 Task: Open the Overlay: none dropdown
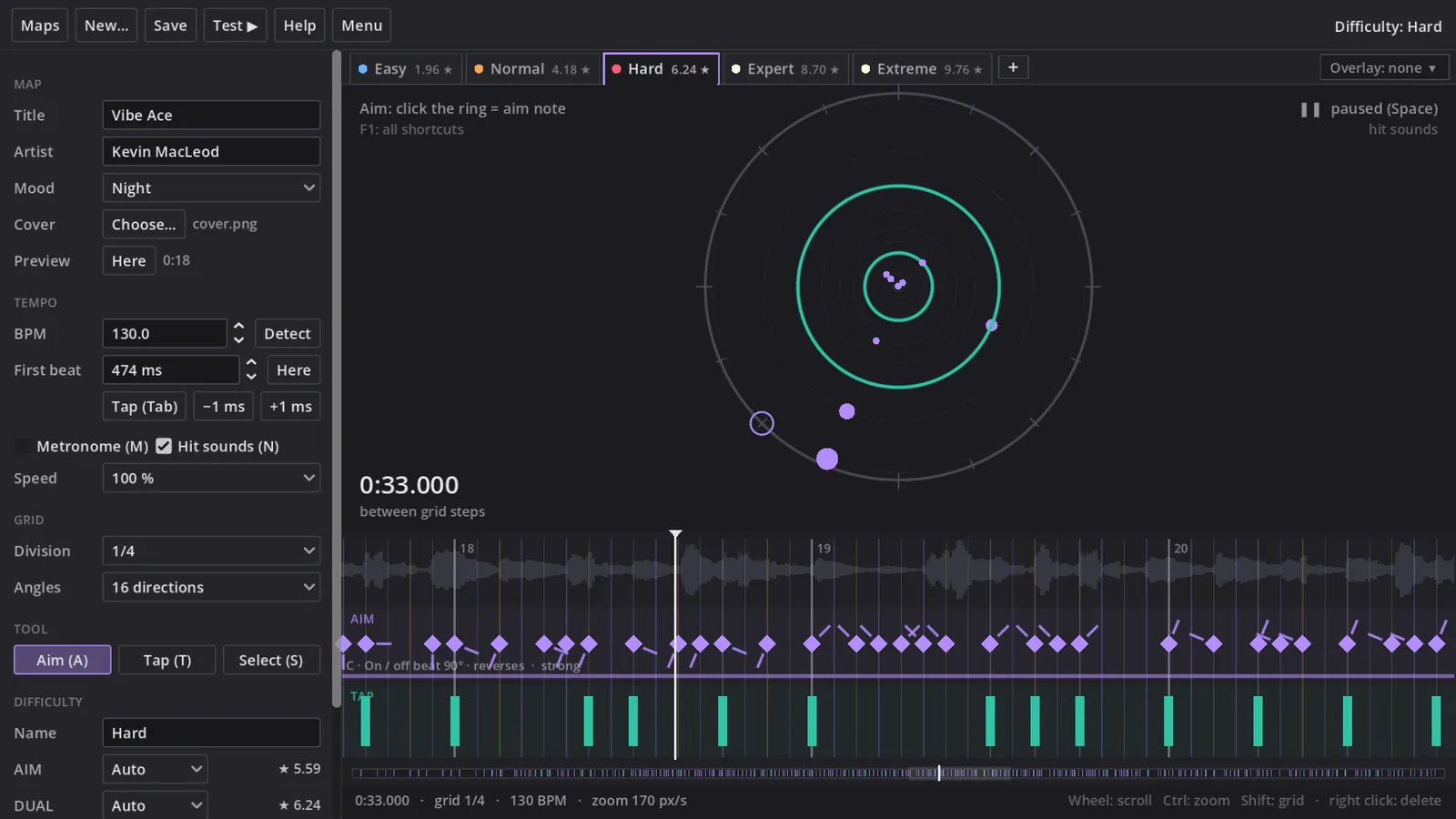click(1383, 67)
